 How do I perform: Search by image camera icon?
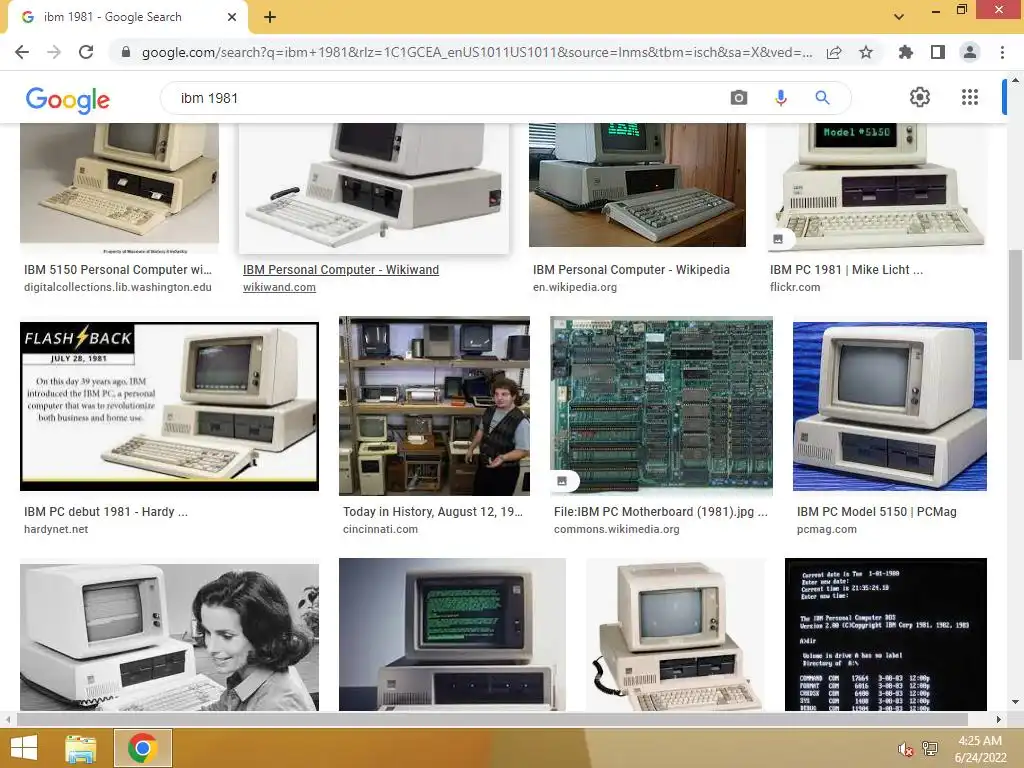(739, 98)
